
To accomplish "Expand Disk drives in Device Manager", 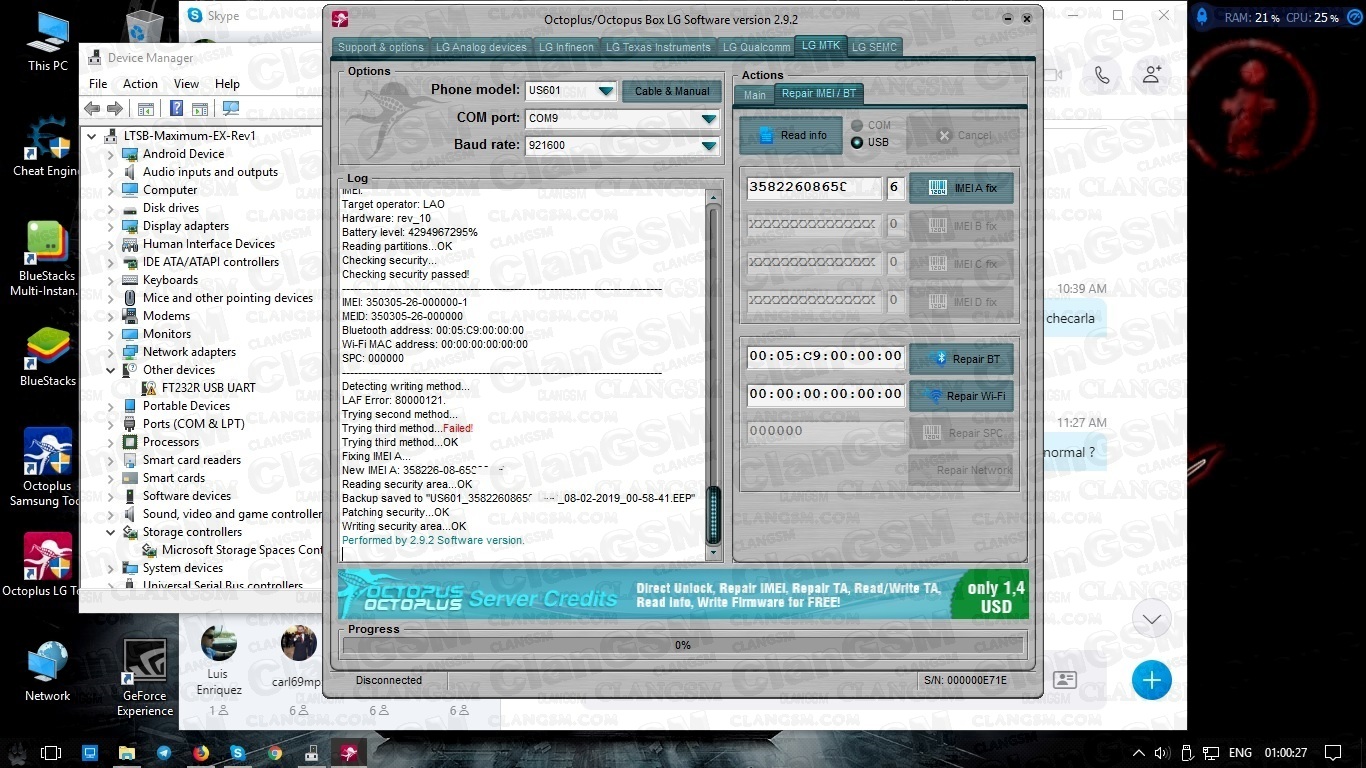I will pyautogui.click(x=111, y=208).
